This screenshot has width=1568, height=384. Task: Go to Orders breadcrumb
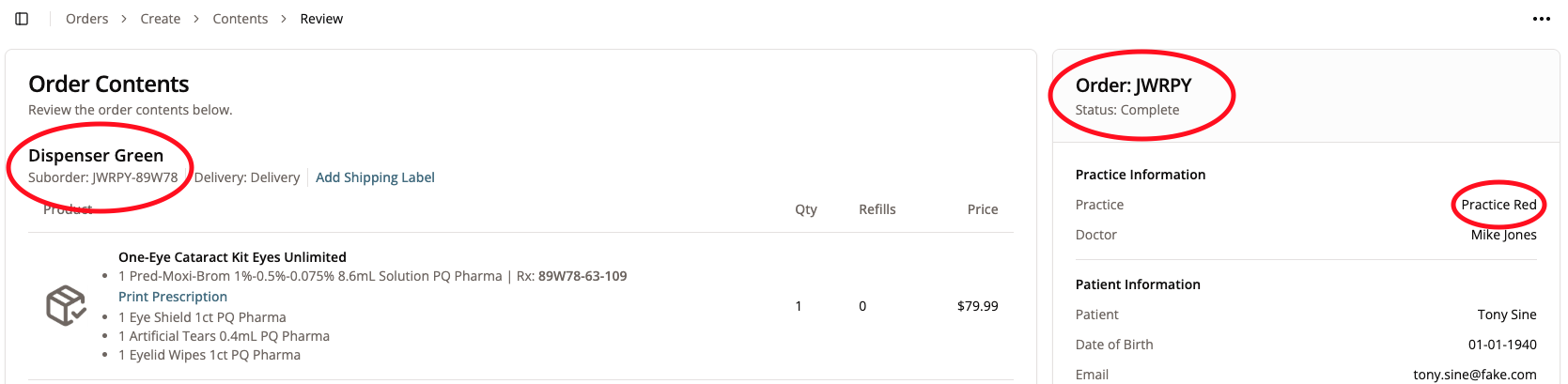pos(86,19)
